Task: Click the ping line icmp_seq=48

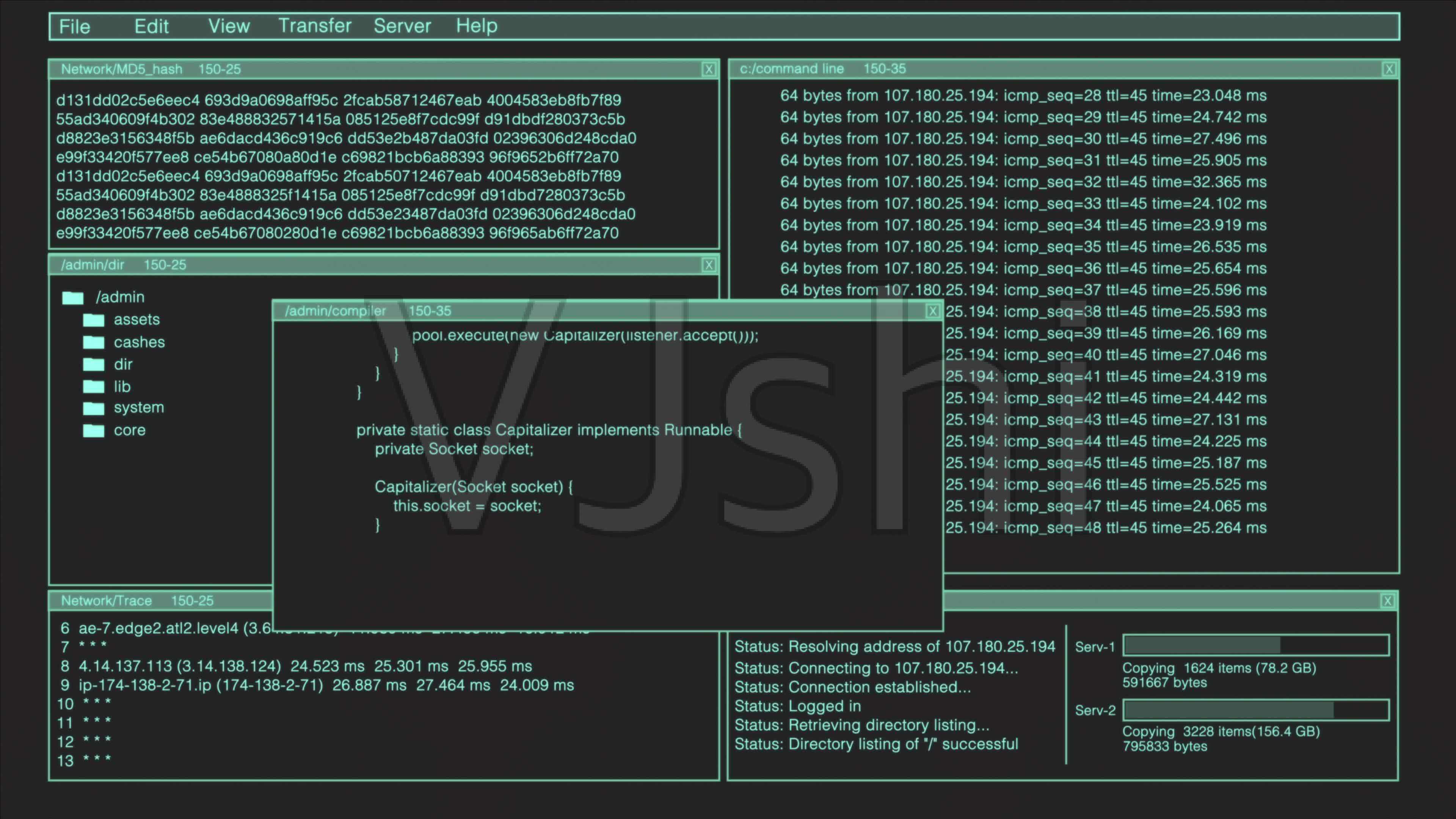Action: (x=1106, y=528)
